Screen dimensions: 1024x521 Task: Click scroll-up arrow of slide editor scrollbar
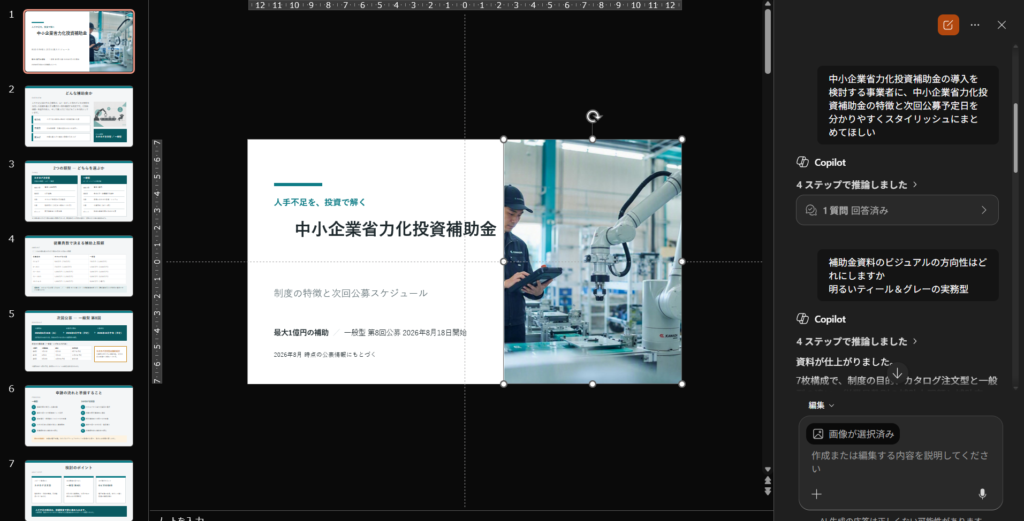tap(768, 4)
